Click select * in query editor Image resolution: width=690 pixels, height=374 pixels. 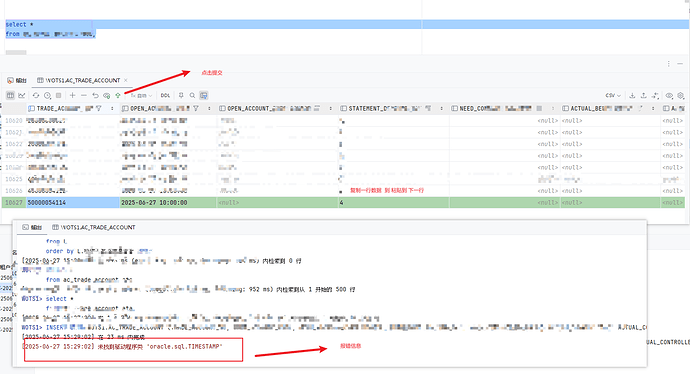[19, 24]
